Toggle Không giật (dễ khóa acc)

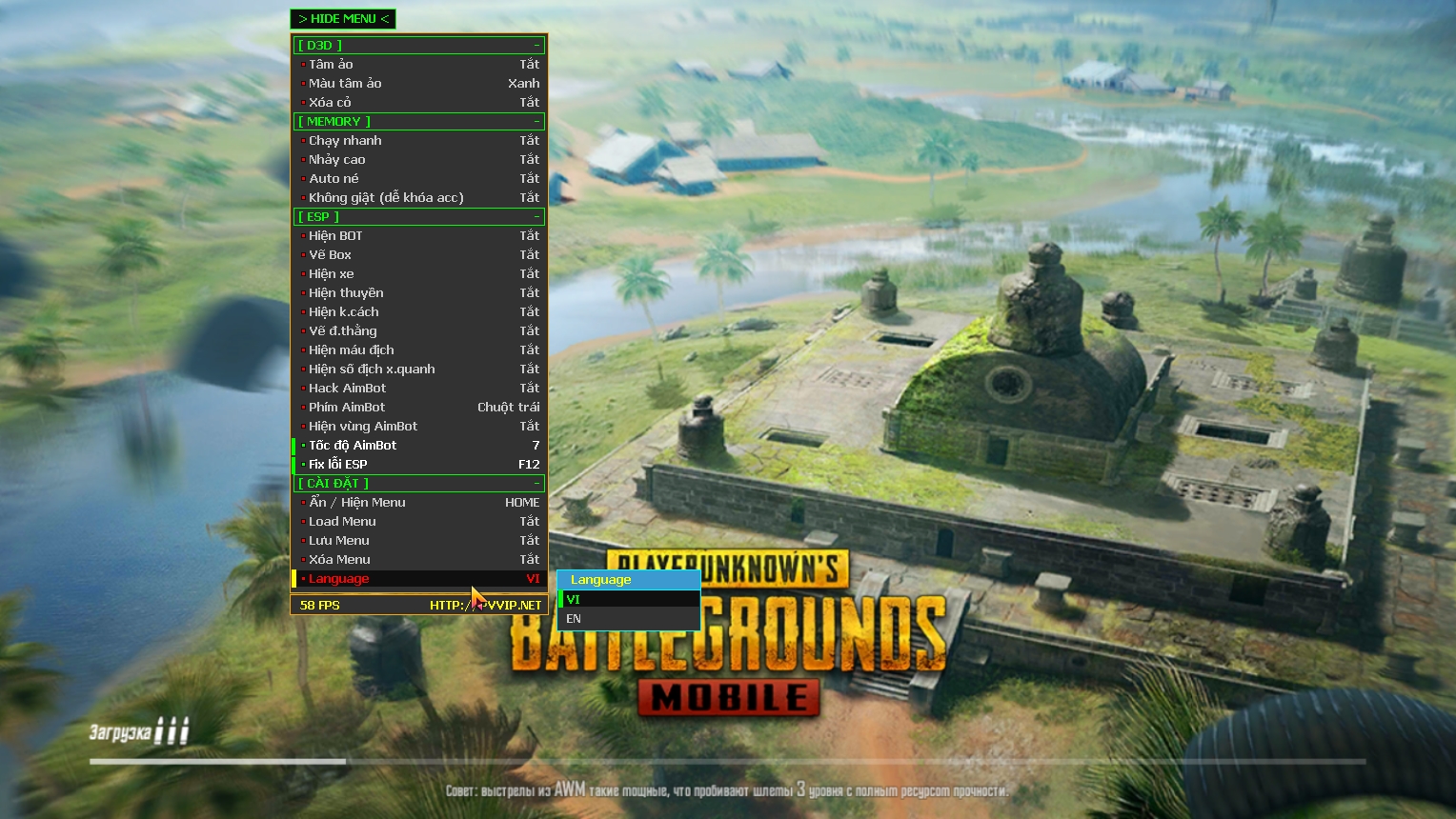[419, 197]
